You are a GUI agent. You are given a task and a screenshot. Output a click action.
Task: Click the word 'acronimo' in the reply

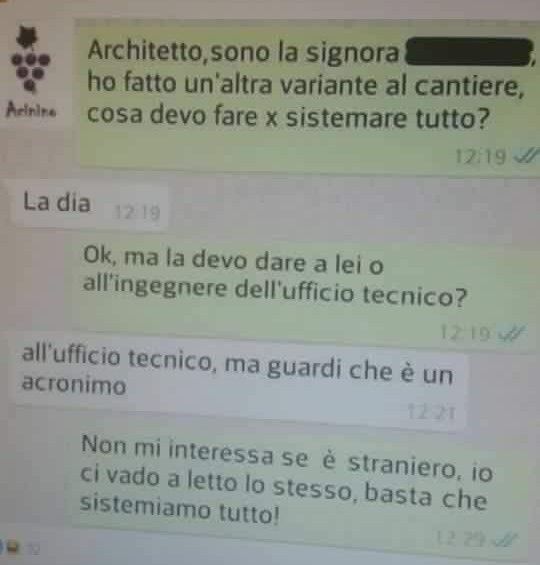coord(74,384)
